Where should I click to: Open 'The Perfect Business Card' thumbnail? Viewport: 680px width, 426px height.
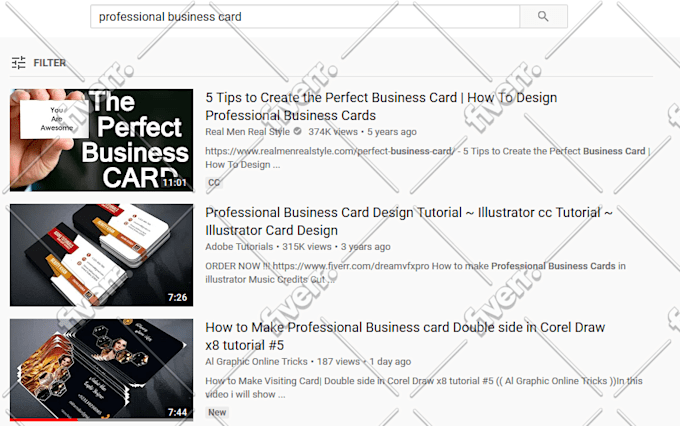pos(101,140)
